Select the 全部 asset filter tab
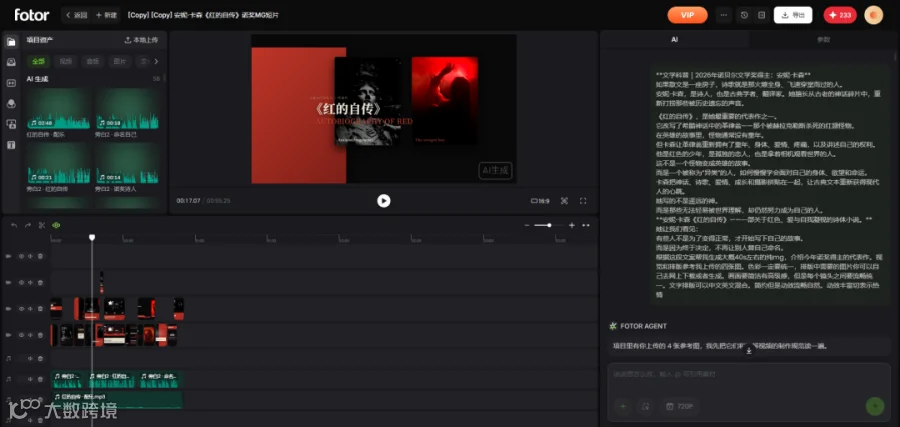 click(38, 61)
